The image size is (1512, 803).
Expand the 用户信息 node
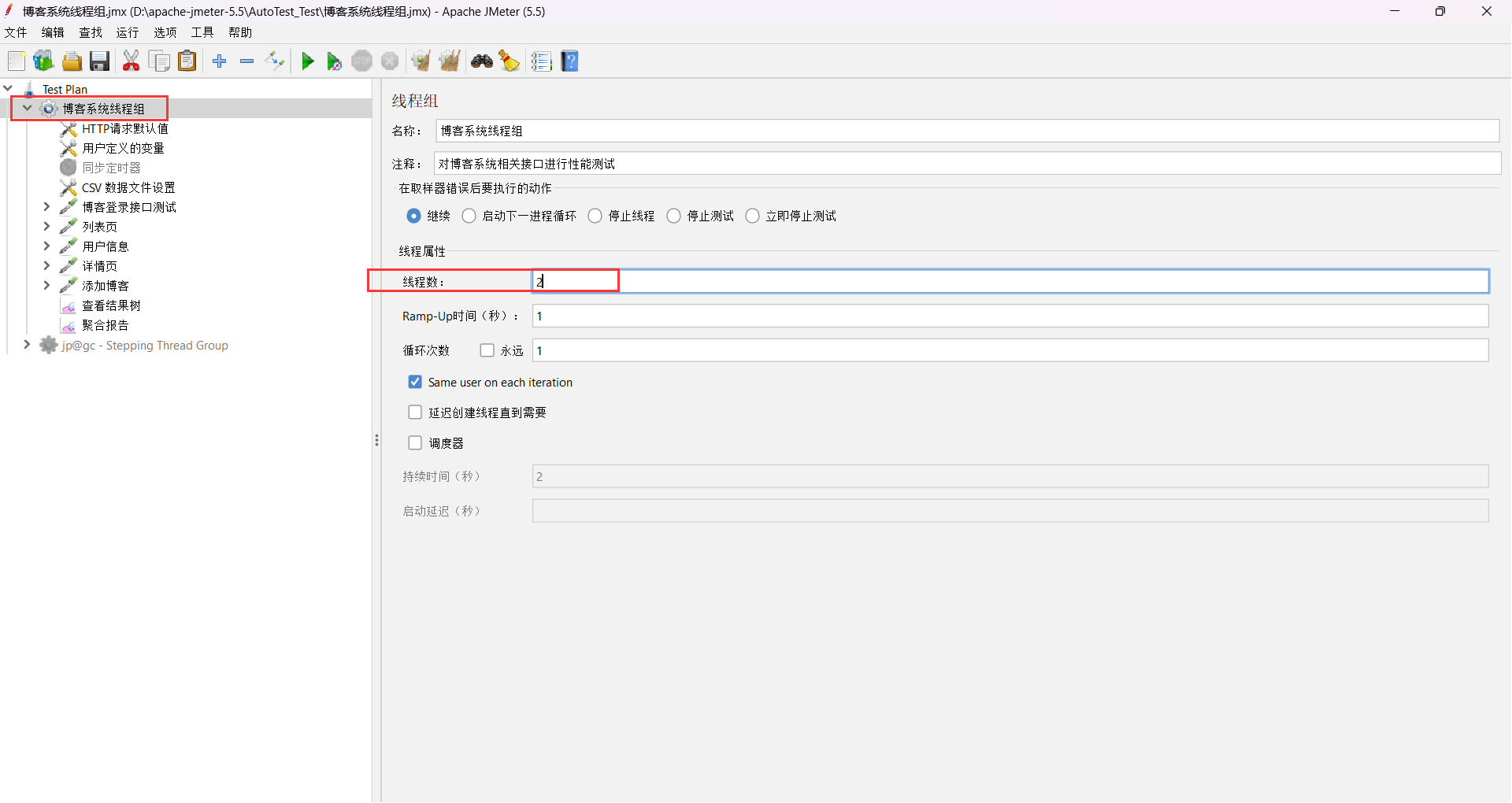[46, 246]
